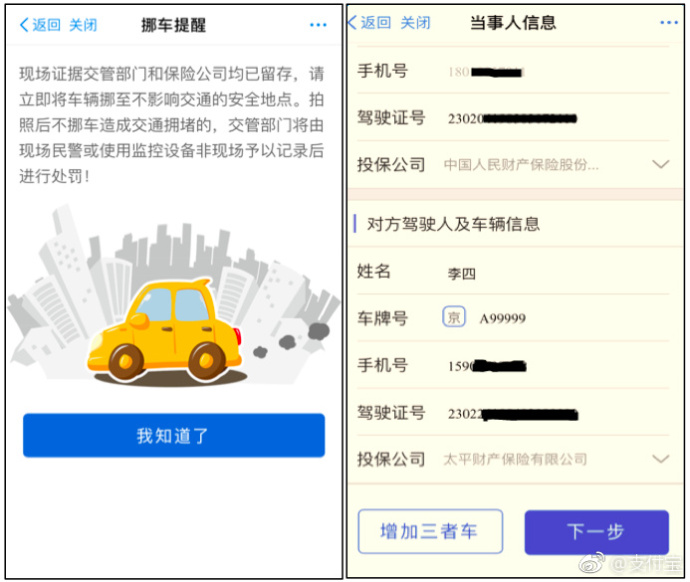This screenshot has width=690, height=582.
Task: Tap the back chevron on 当事人信息 screen
Action: point(352,22)
